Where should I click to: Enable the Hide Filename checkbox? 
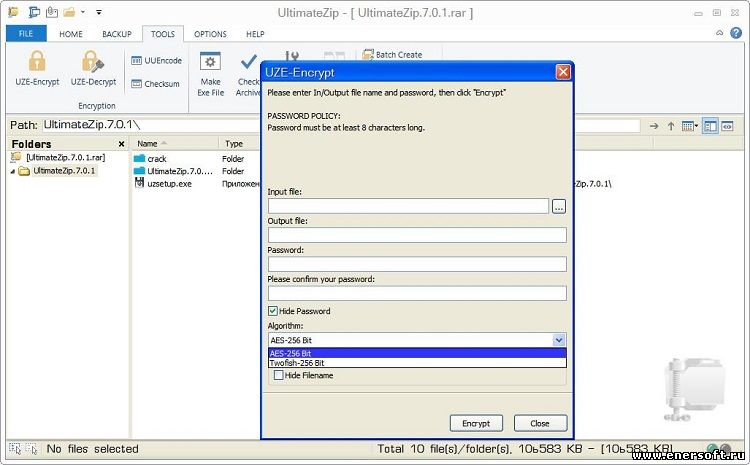pos(278,376)
